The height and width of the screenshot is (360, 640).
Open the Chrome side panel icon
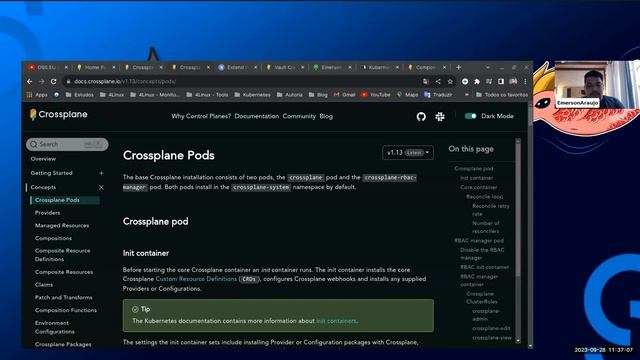[x=501, y=82]
